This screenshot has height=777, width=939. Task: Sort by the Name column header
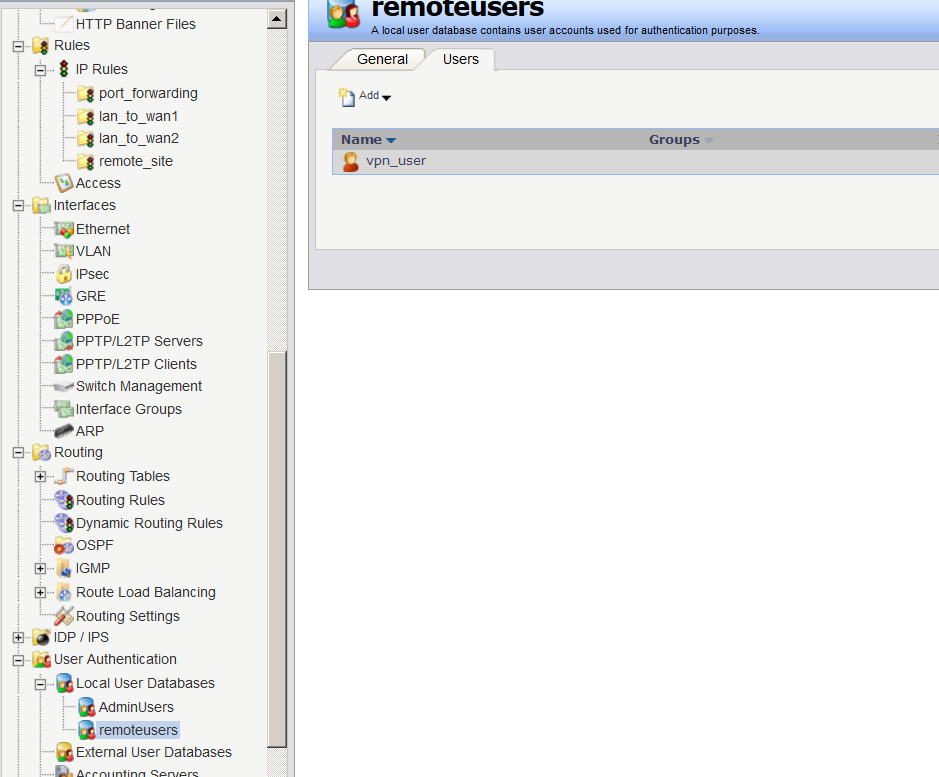point(368,140)
